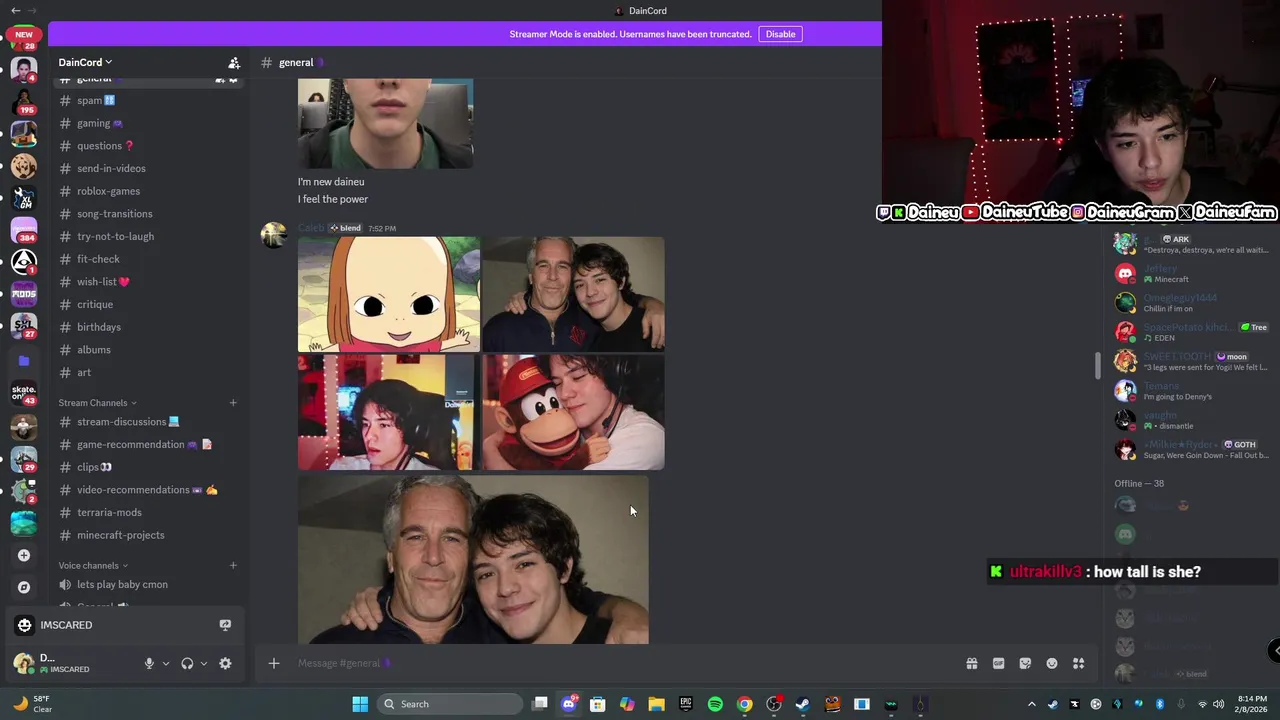Open the sticker picker icon
The width and height of the screenshot is (1280, 720).
click(x=1025, y=663)
